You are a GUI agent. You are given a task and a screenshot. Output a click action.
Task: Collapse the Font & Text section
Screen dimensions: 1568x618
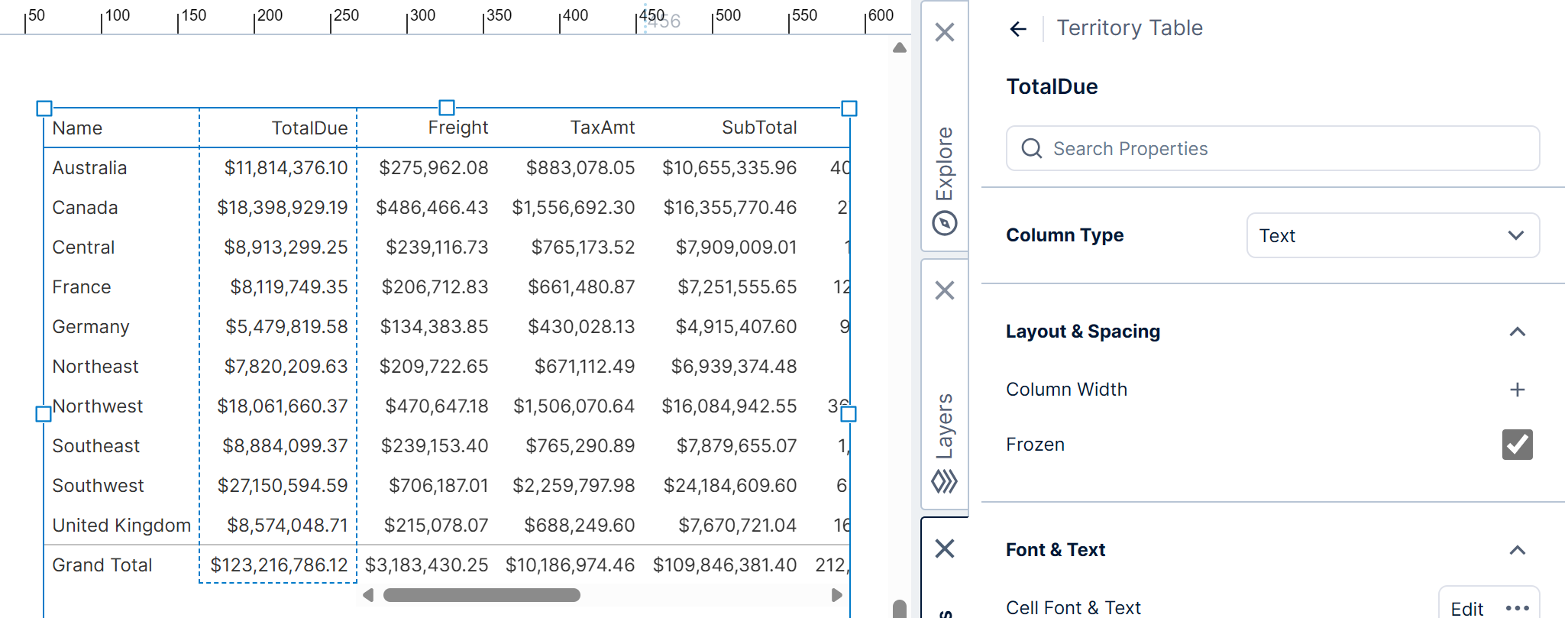coord(1517,550)
